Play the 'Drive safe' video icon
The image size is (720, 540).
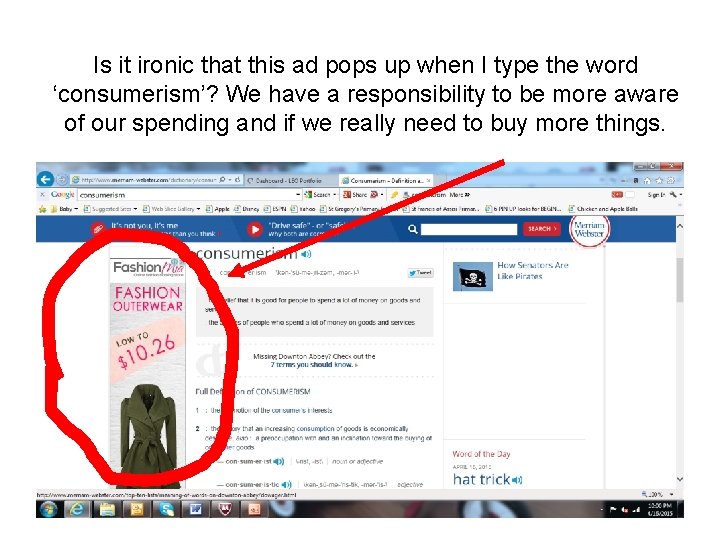254,229
